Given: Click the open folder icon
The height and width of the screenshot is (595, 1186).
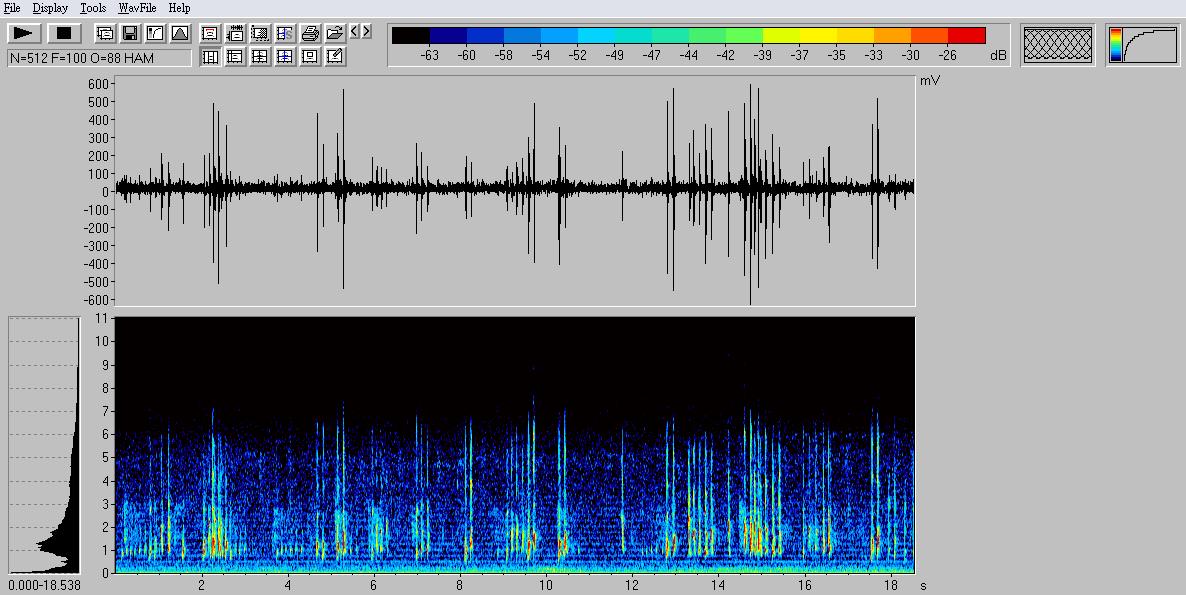Looking at the screenshot, I should [x=335, y=33].
